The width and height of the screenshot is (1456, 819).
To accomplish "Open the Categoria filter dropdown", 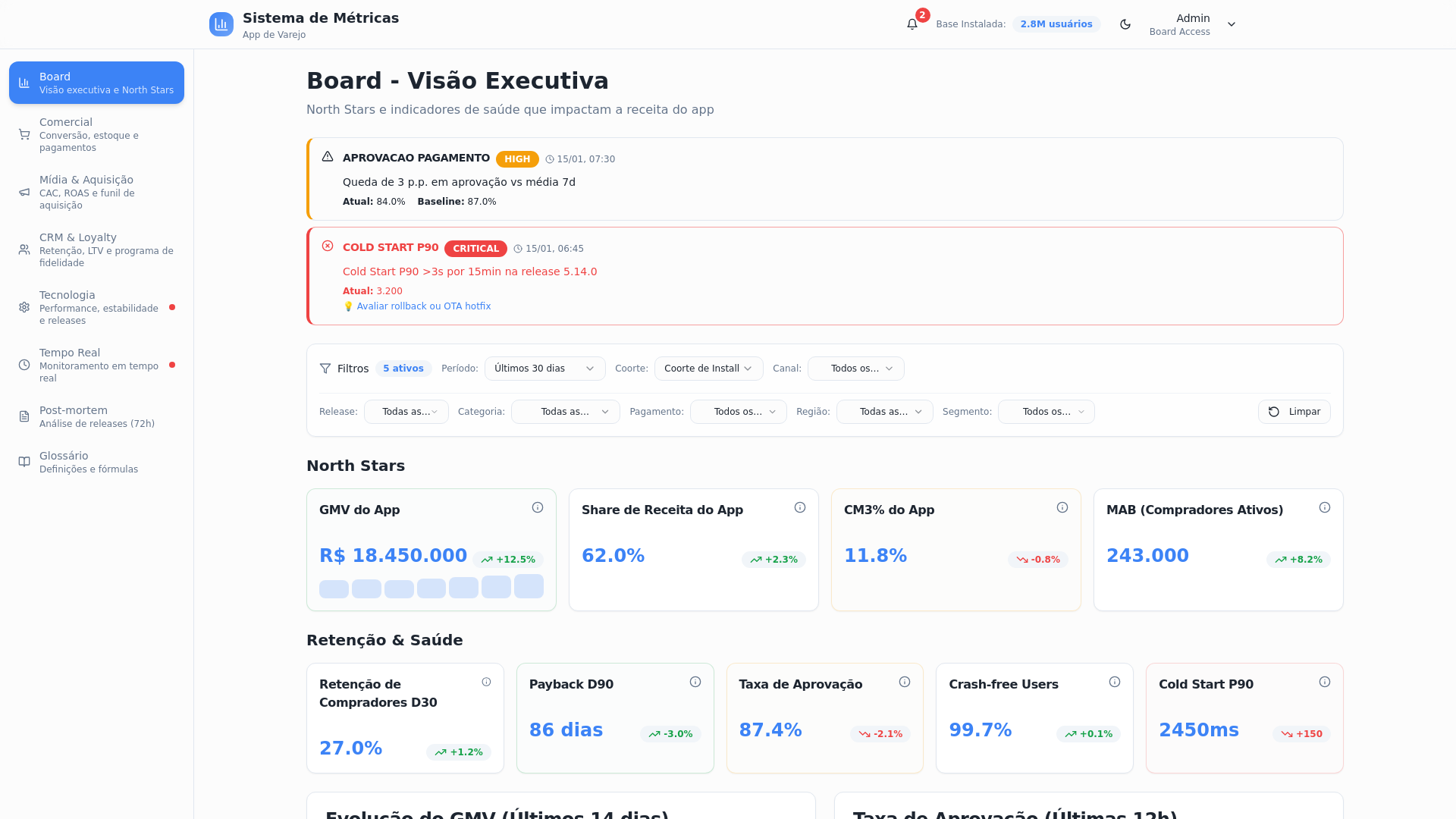I will click(566, 412).
